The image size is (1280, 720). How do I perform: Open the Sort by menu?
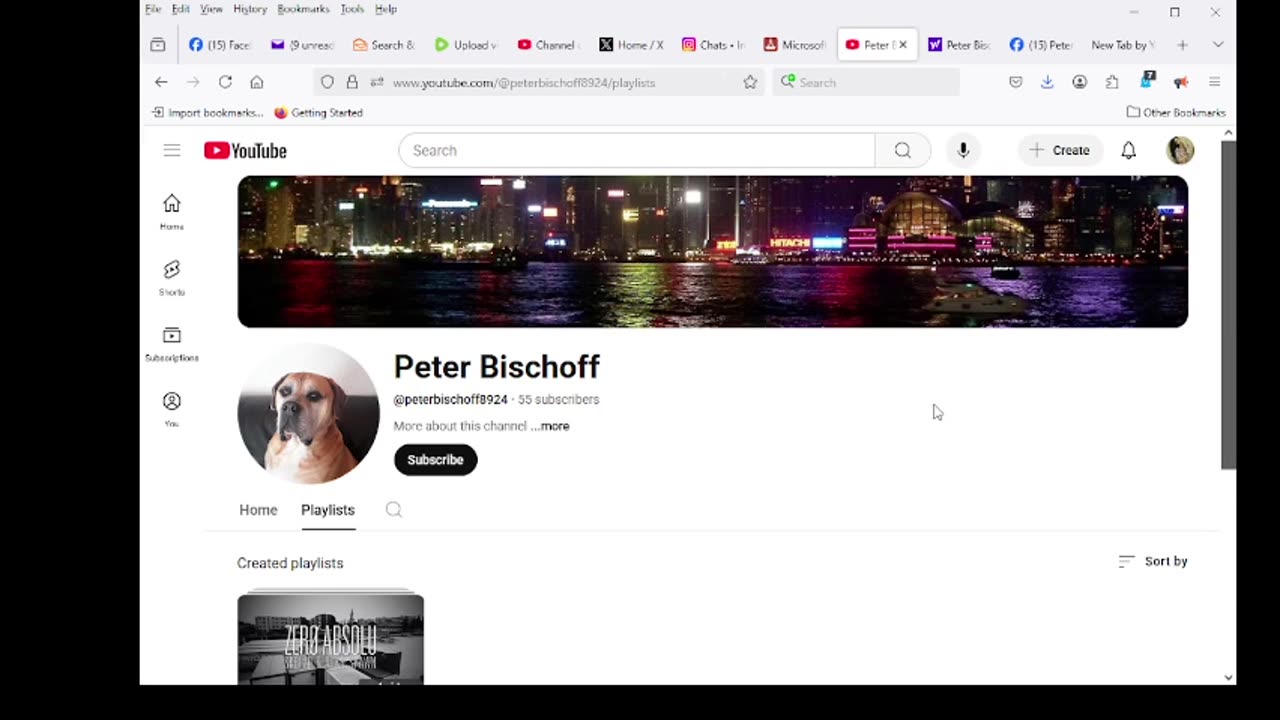point(1153,561)
